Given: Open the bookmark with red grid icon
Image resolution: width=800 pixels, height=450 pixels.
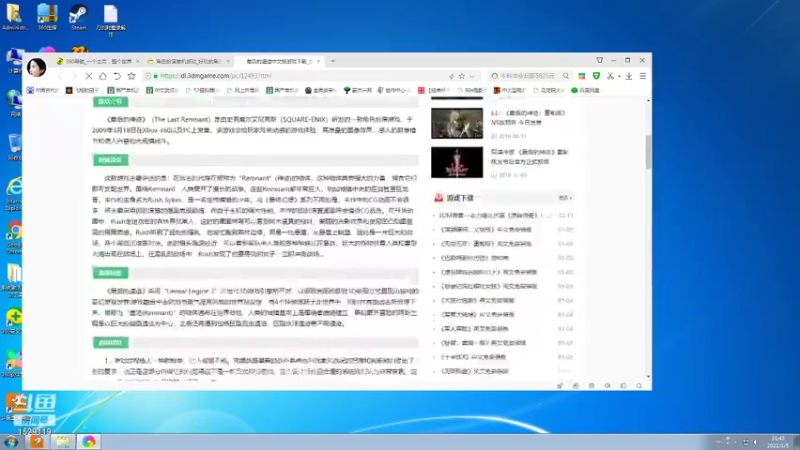Looking at the screenshot, I should coord(434,90).
